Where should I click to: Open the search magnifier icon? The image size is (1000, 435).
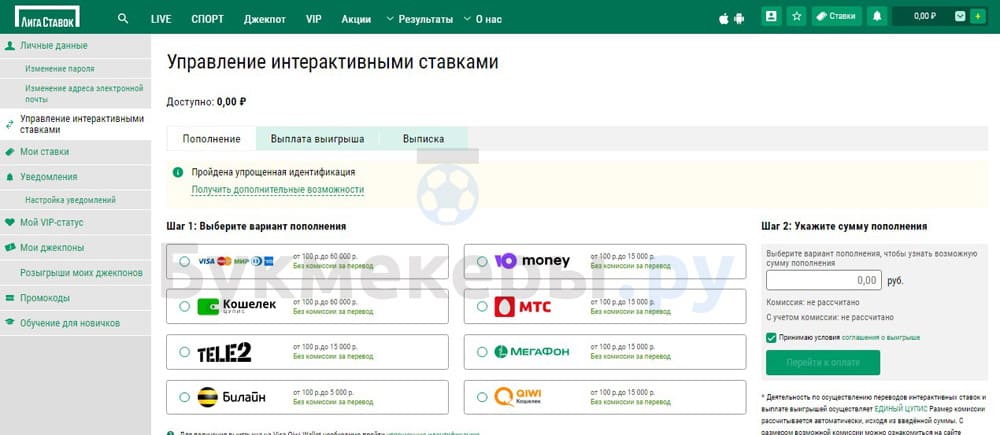123,18
